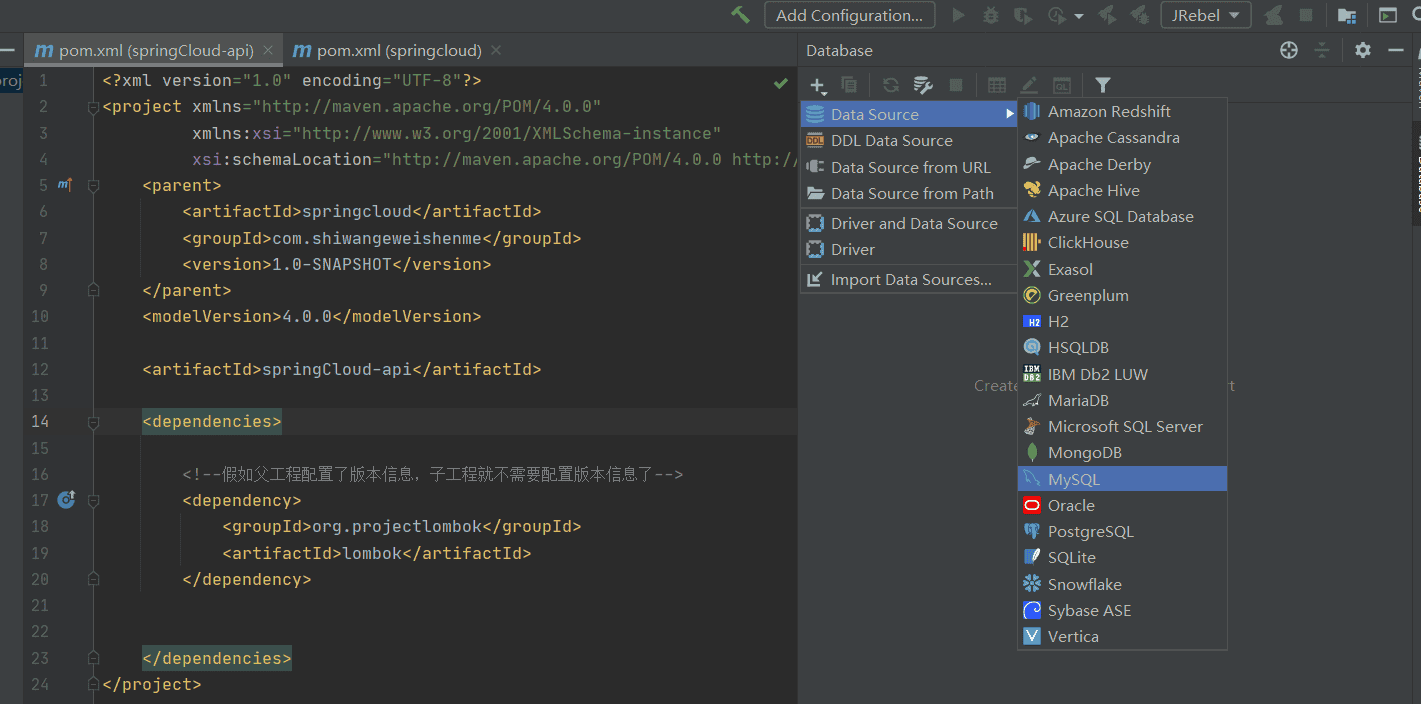Click the run-anything window icon at top right
Image resolution: width=1421 pixels, height=704 pixels.
tap(1388, 15)
